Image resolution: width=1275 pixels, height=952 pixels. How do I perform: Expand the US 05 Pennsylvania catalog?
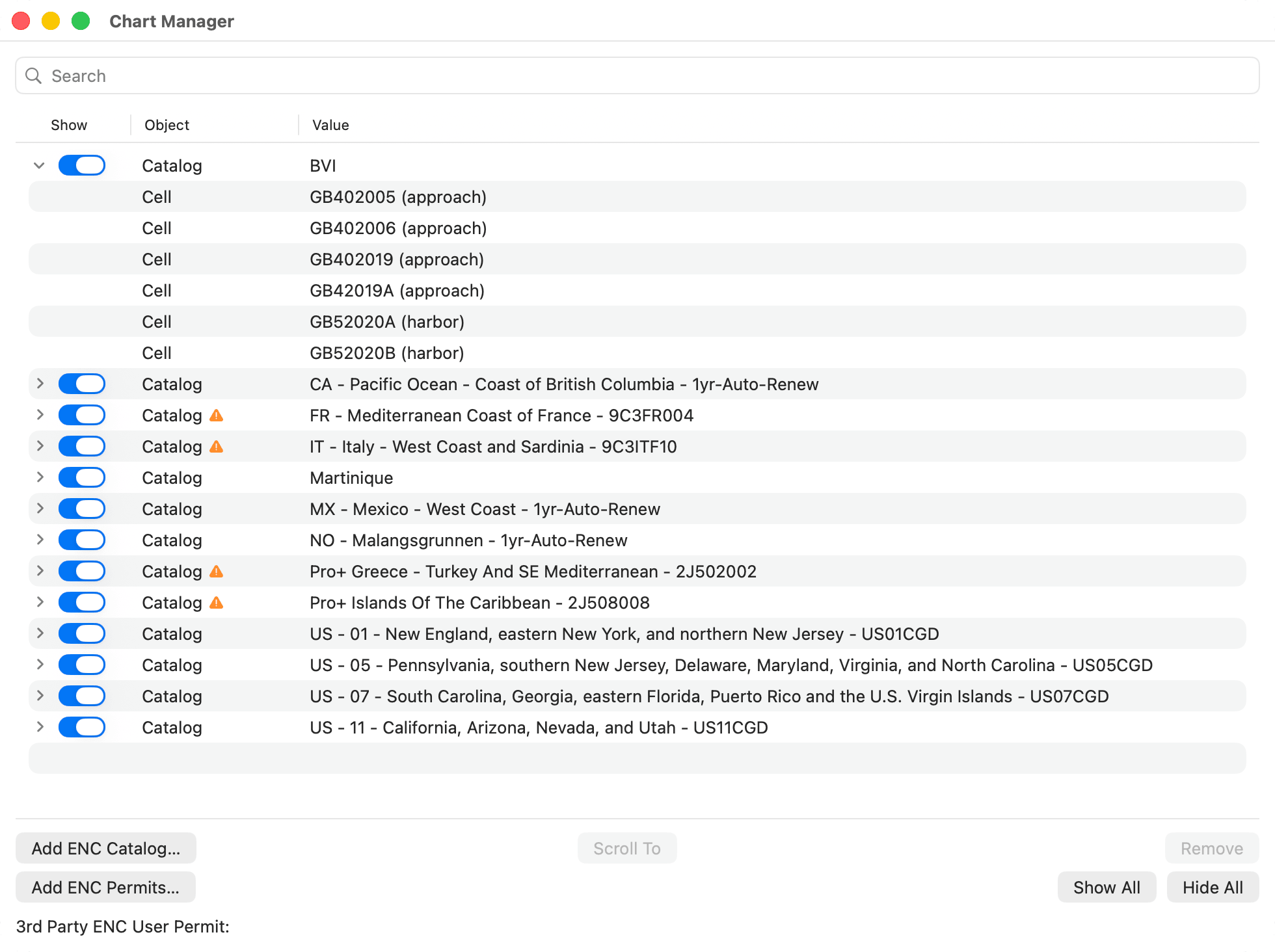[40, 665]
